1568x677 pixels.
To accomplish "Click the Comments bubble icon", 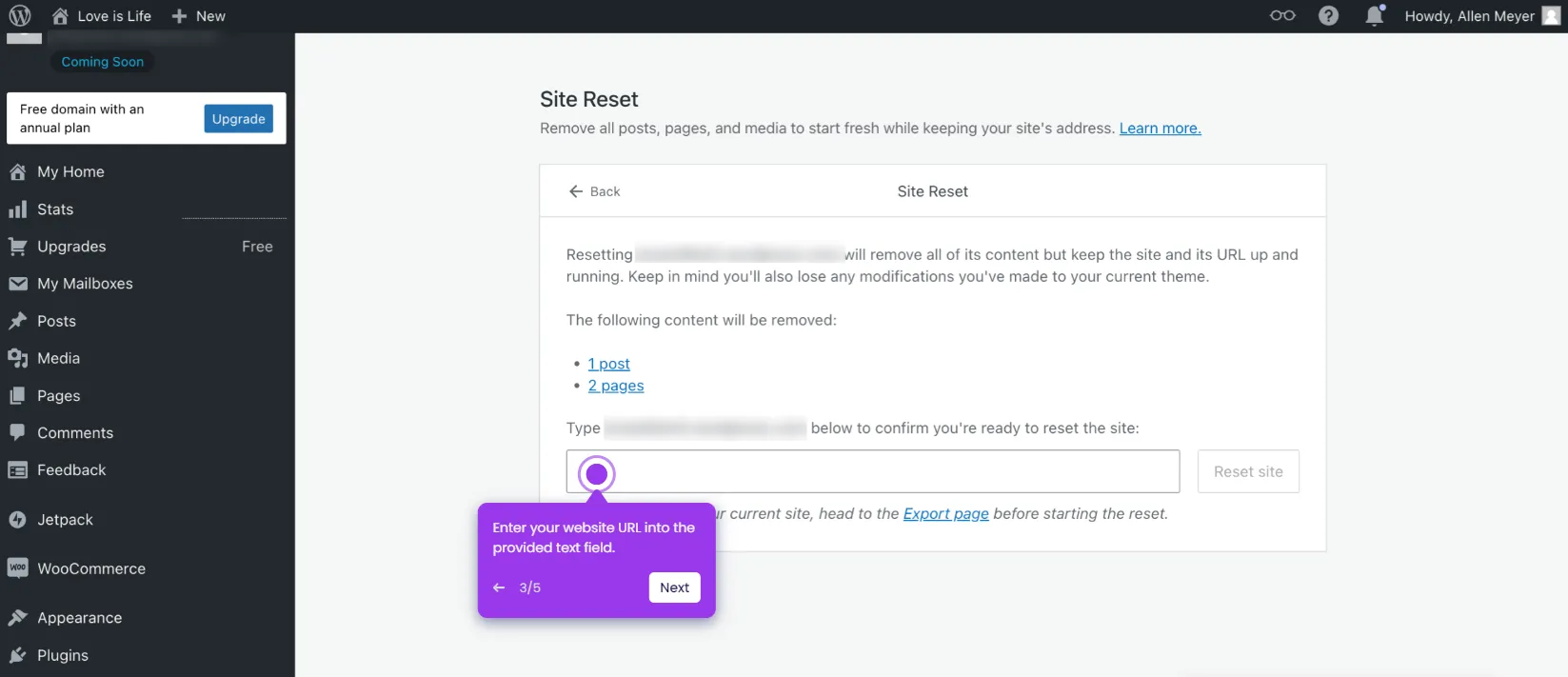I will [x=17, y=432].
